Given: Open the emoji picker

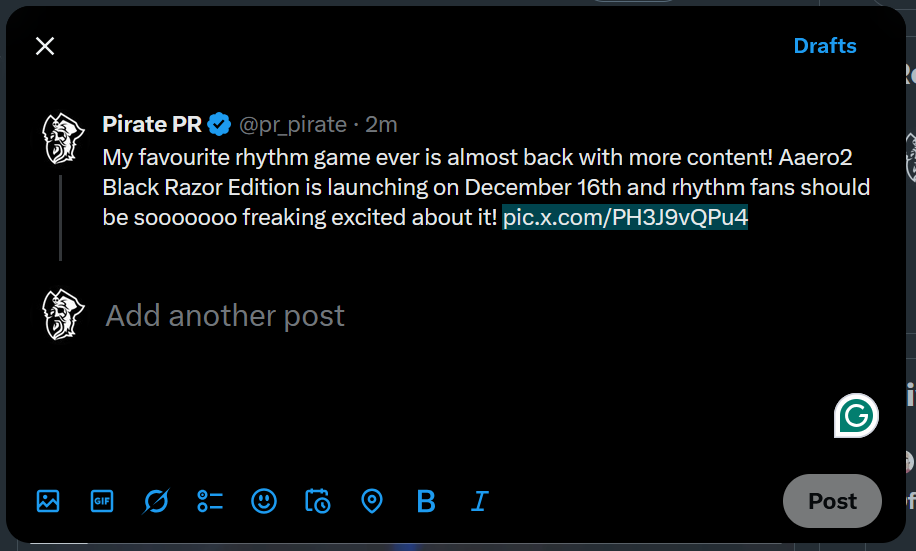Looking at the screenshot, I should coord(264,501).
